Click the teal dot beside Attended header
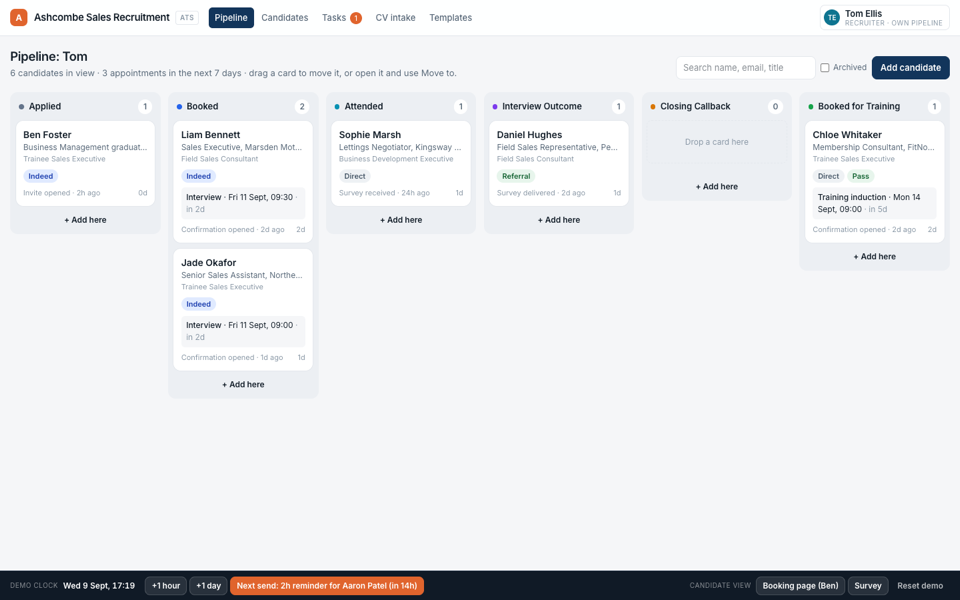This screenshot has height=600, width=960. pos(337,107)
